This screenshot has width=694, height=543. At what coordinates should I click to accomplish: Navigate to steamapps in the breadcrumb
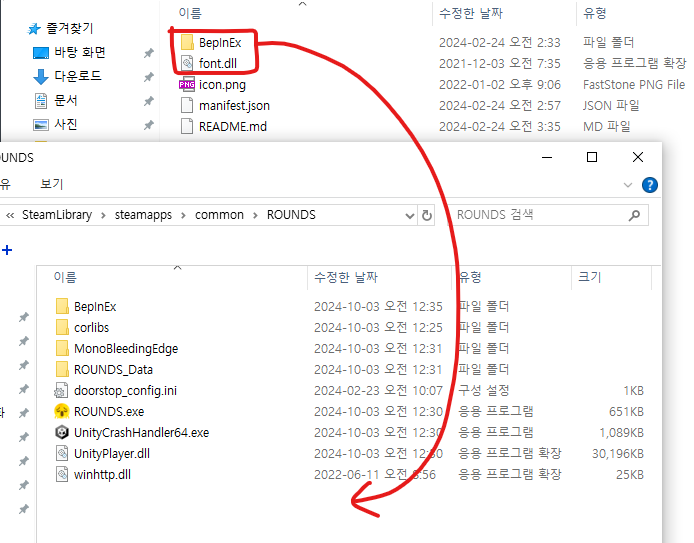[143, 215]
